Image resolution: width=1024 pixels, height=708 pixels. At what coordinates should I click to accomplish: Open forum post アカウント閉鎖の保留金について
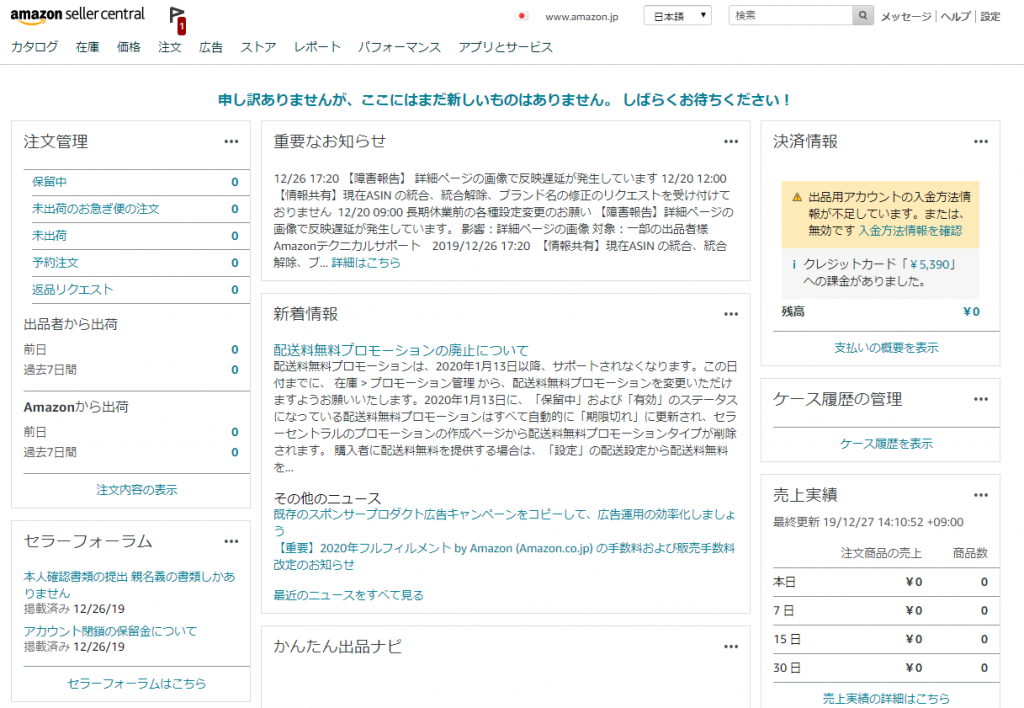click(x=110, y=631)
